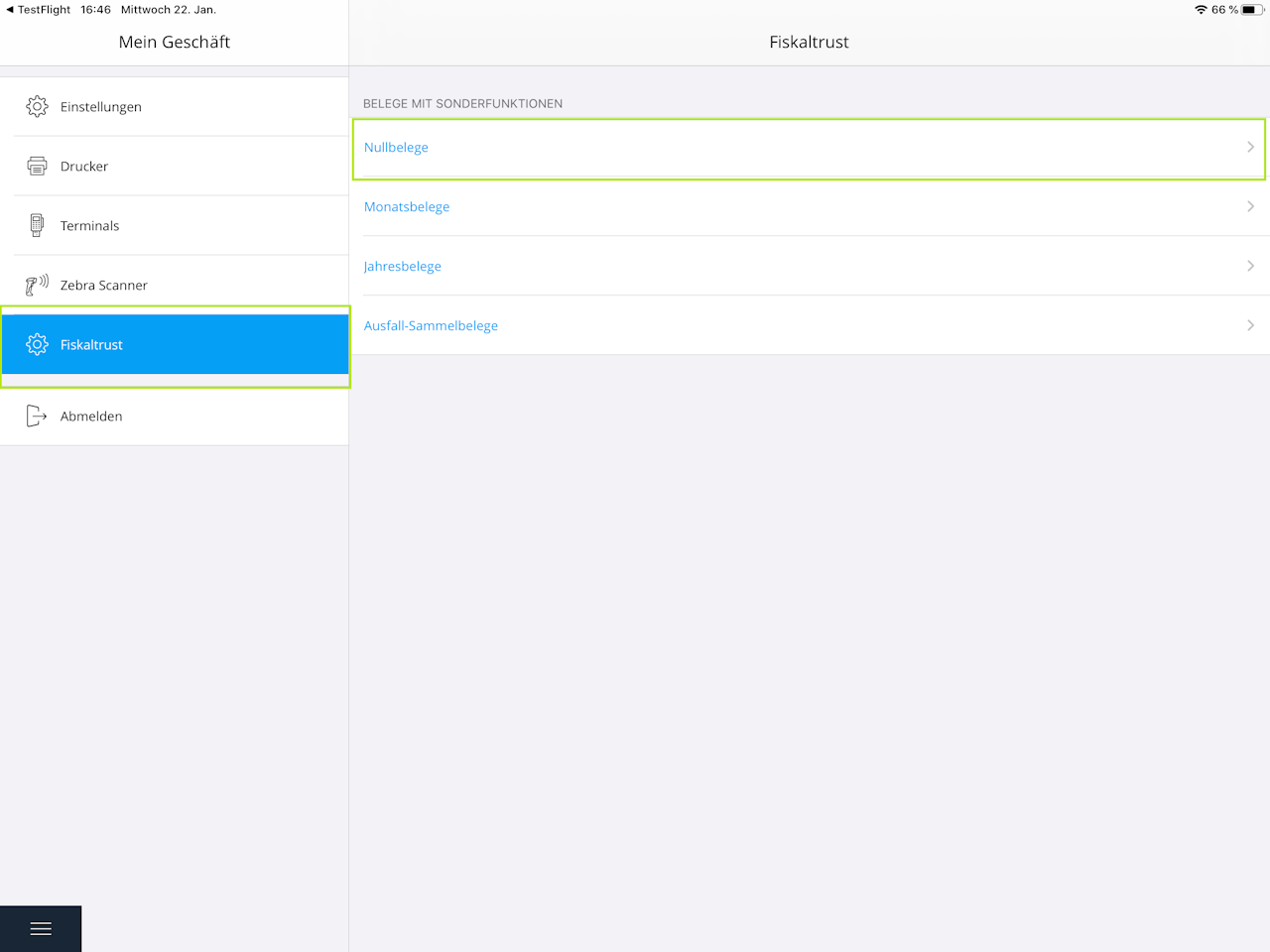
Task: Open the Jahresbelege link
Action: [x=403, y=266]
